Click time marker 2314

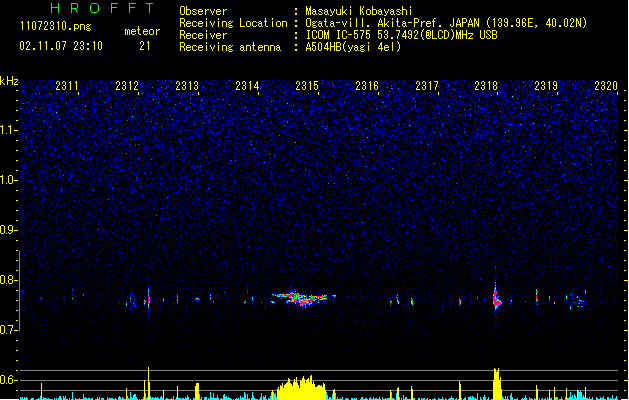tap(247, 85)
